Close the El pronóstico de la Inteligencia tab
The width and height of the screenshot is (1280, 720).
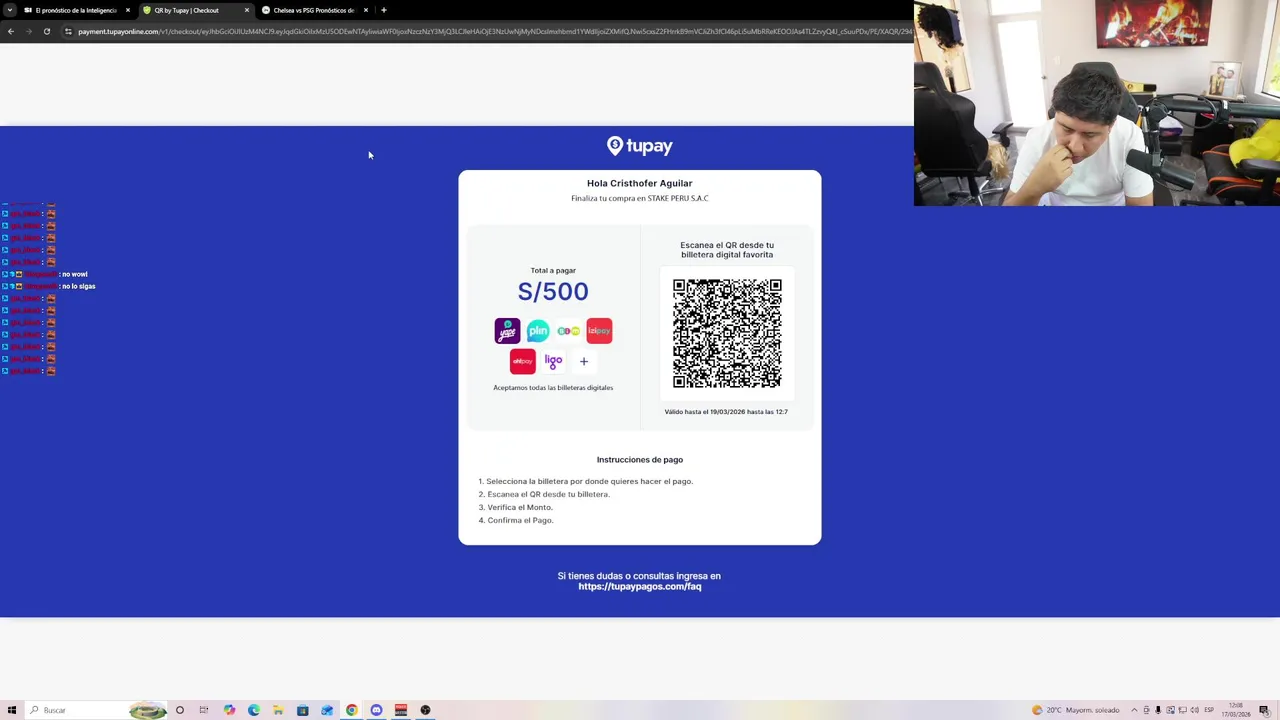pyautogui.click(x=128, y=10)
